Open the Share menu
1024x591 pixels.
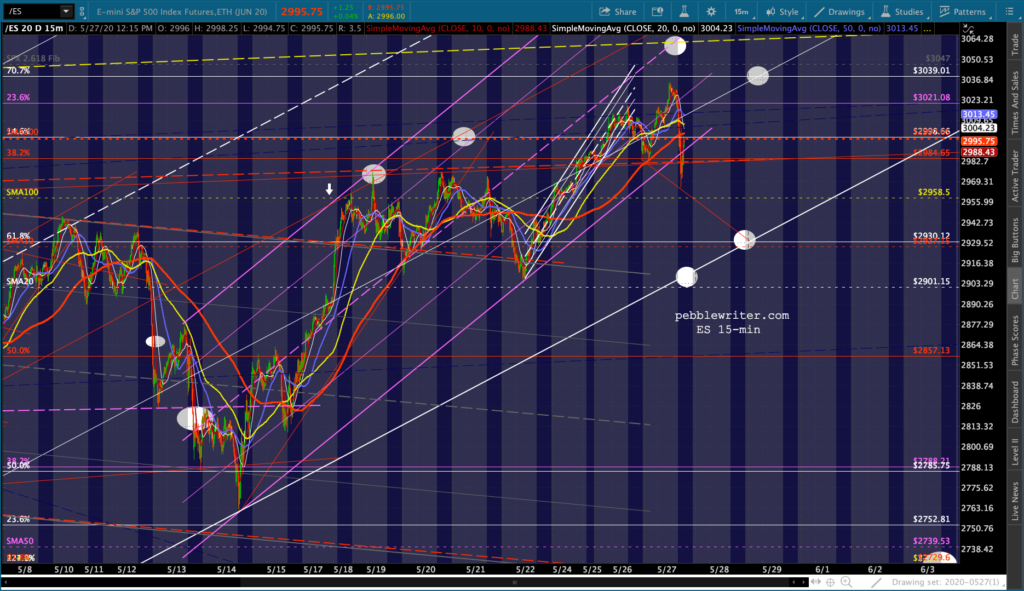618,12
